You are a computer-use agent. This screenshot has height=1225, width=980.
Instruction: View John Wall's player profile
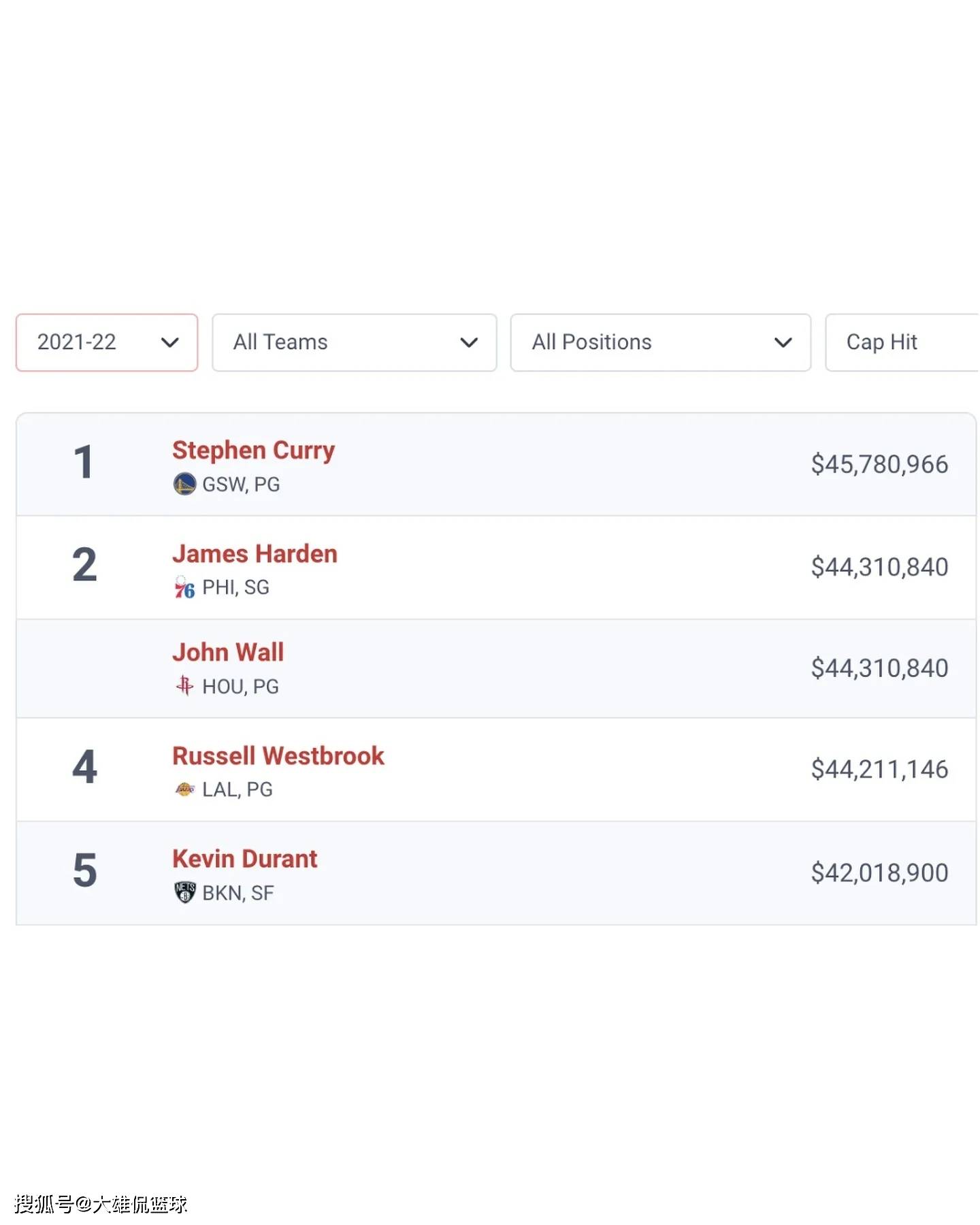pos(228,652)
